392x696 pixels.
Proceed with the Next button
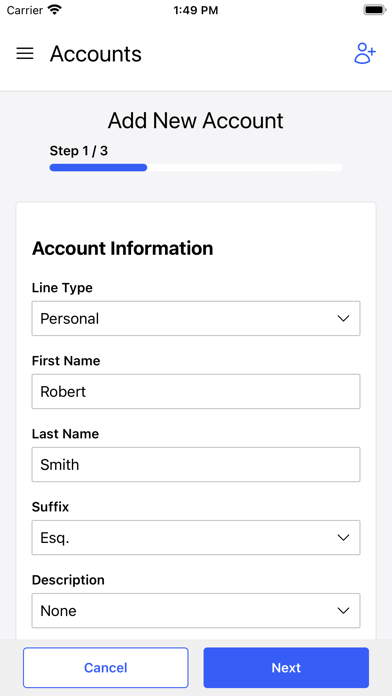pos(286,668)
